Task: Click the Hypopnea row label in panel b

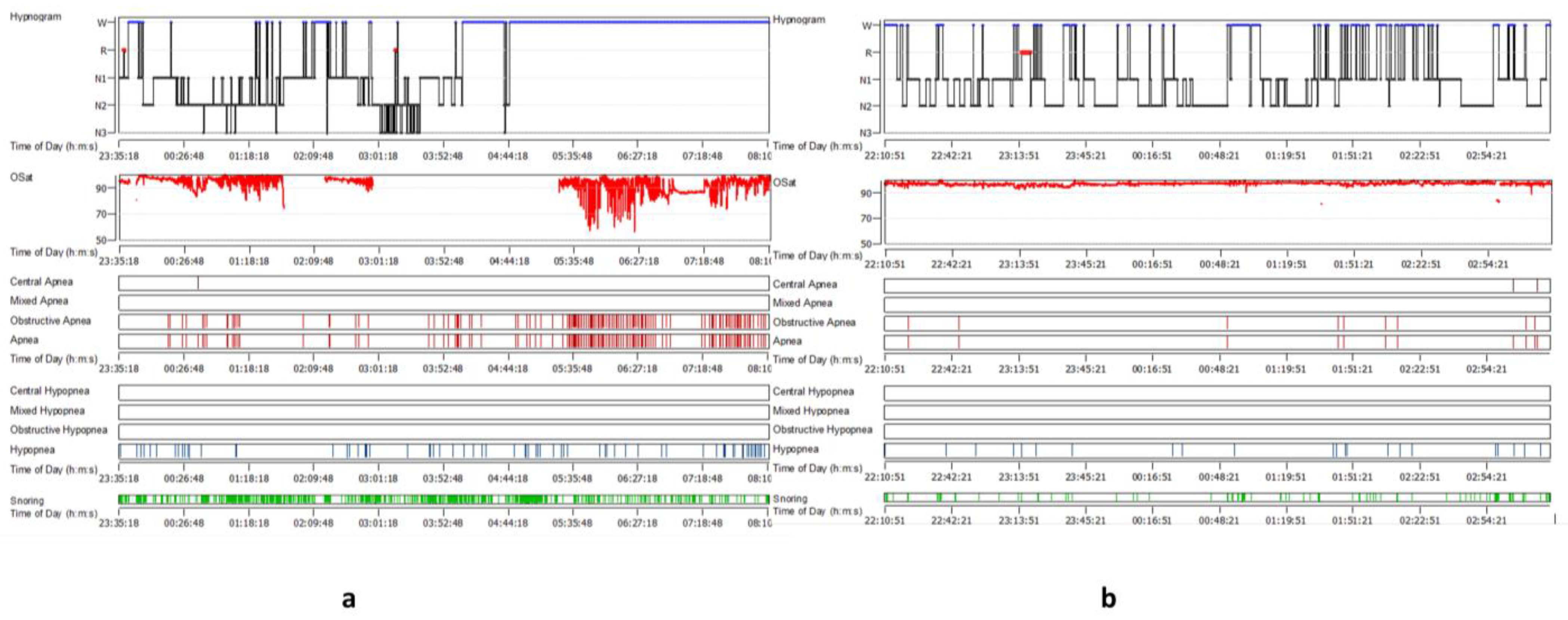Action: (x=796, y=449)
